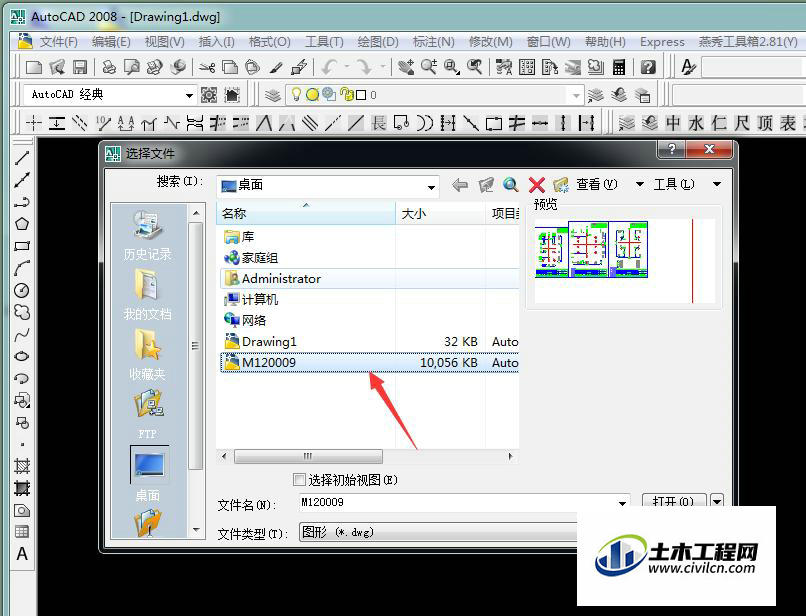Click the New drawing toolbar icon
Screen dimensions: 806x616
(x=34, y=67)
